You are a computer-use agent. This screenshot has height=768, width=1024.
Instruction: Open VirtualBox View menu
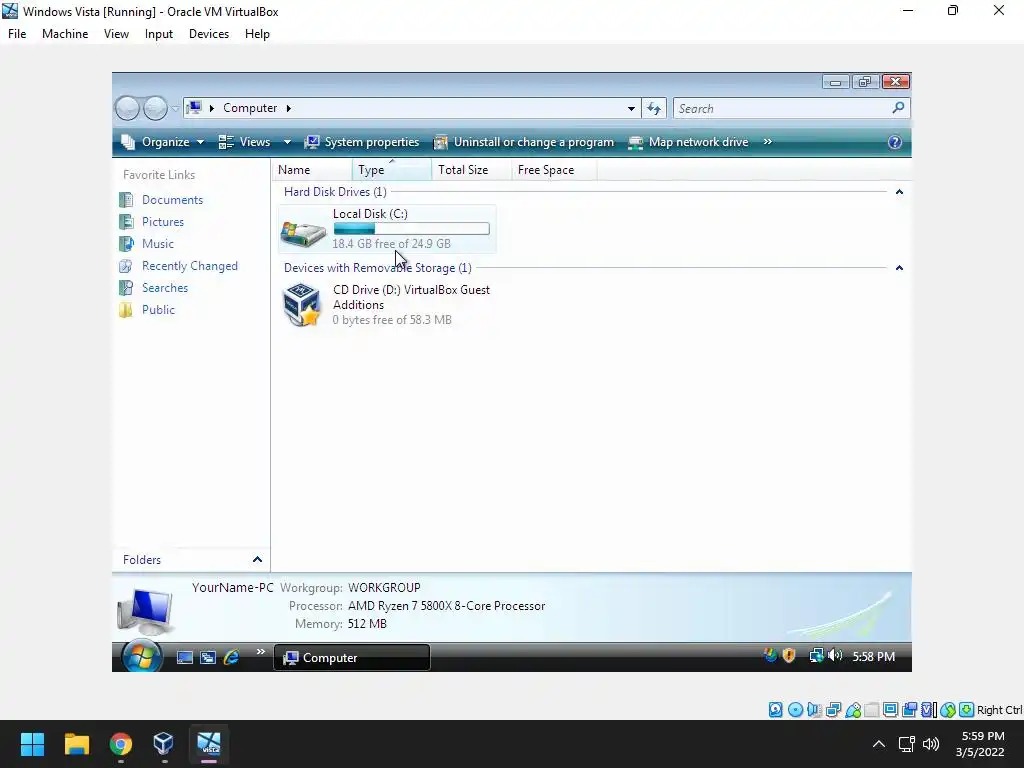click(116, 34)
